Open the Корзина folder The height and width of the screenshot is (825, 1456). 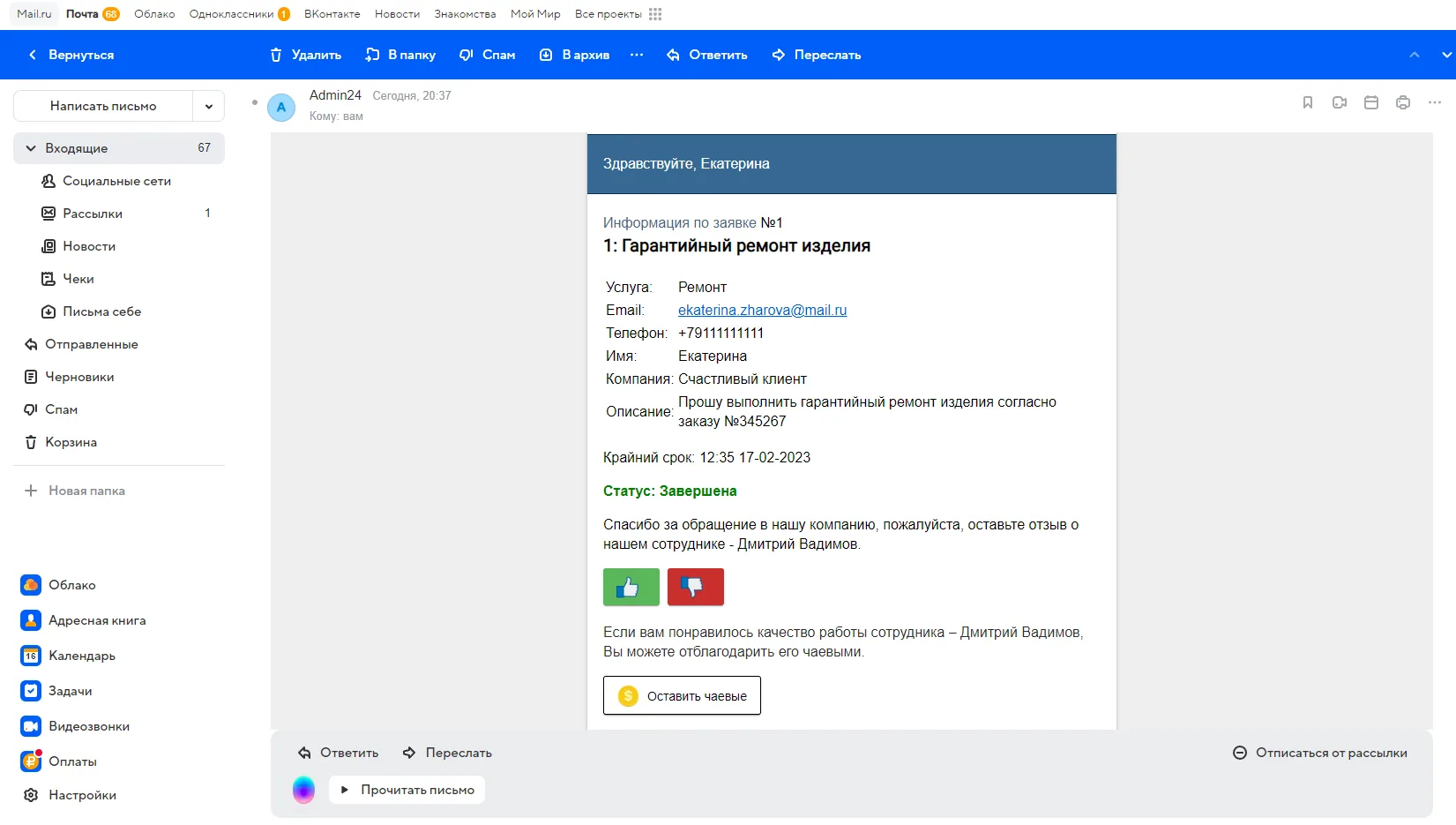119,442
